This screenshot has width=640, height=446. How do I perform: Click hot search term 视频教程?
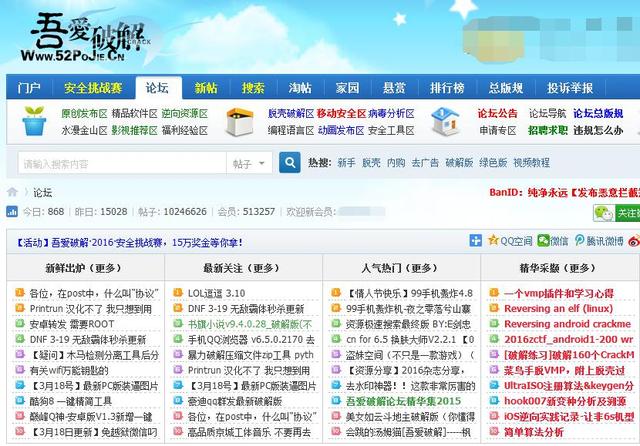point(531,163)
